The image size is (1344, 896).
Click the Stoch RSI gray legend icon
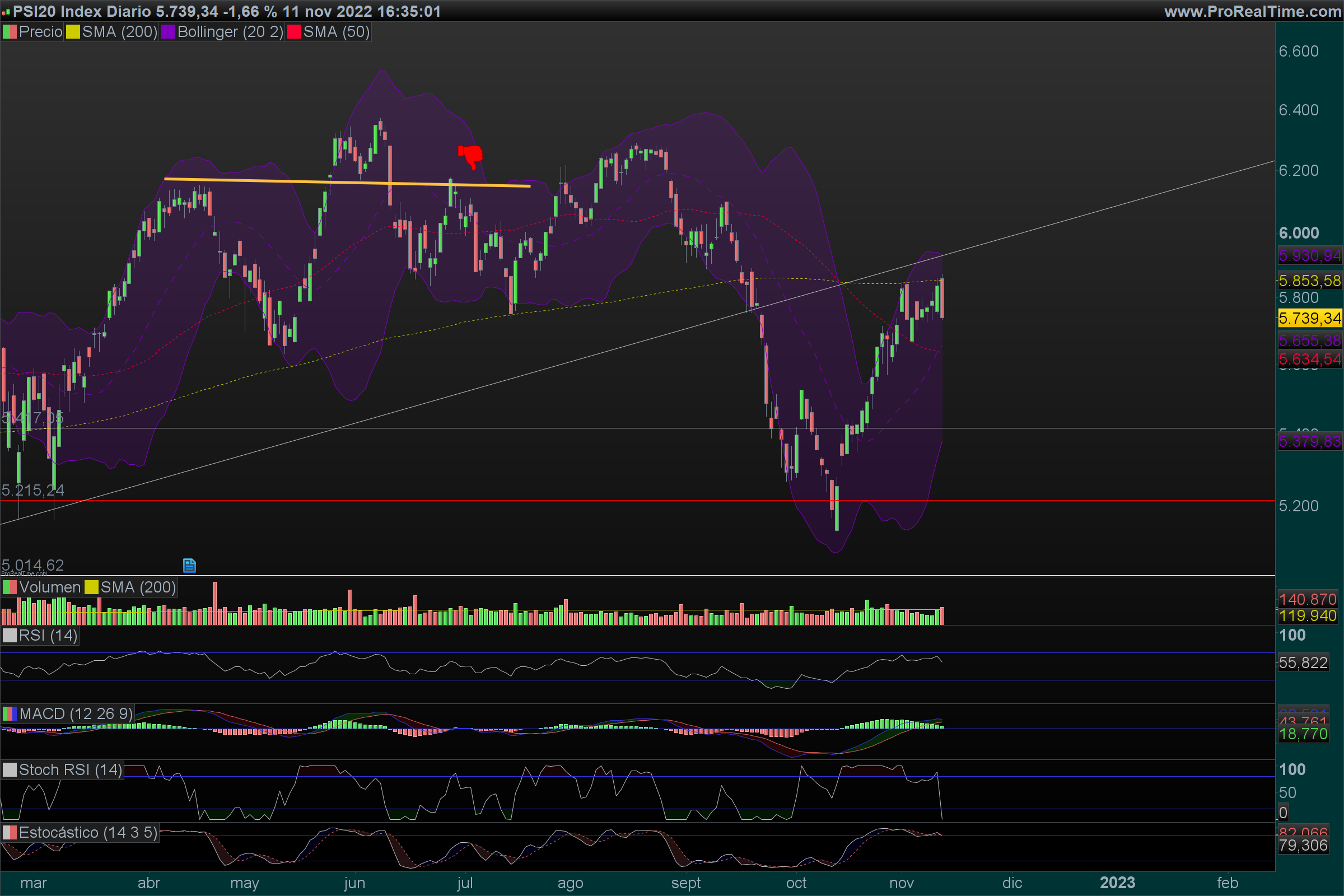[x=10, y=769]
